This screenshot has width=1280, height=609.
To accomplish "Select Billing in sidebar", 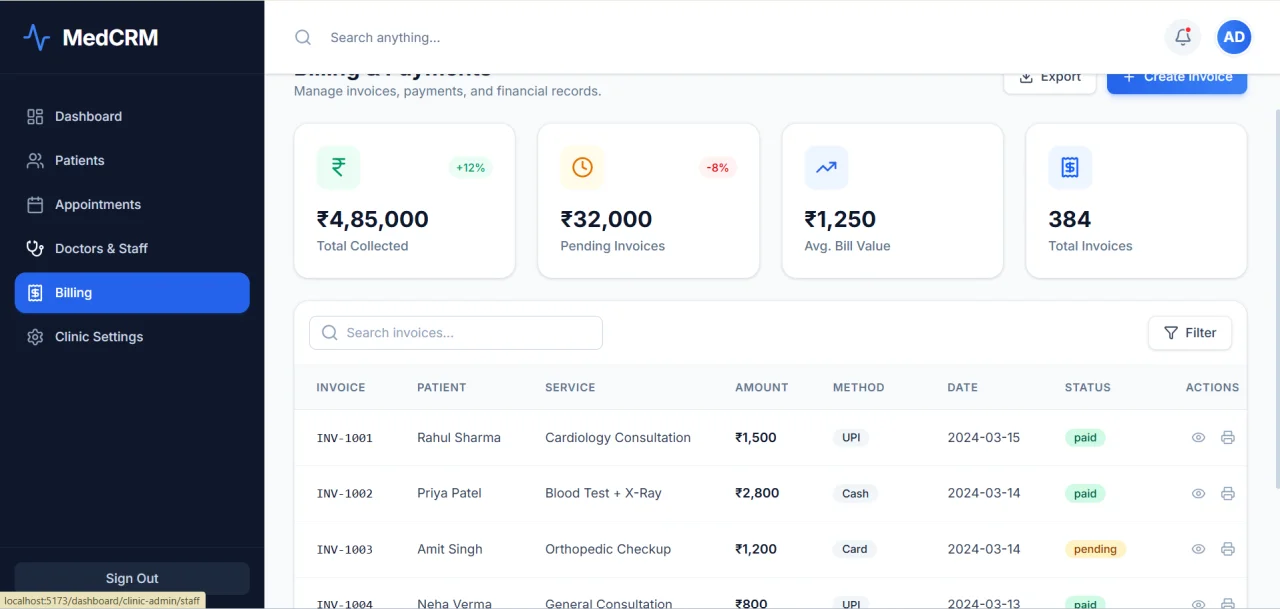I will coord(132,293).
